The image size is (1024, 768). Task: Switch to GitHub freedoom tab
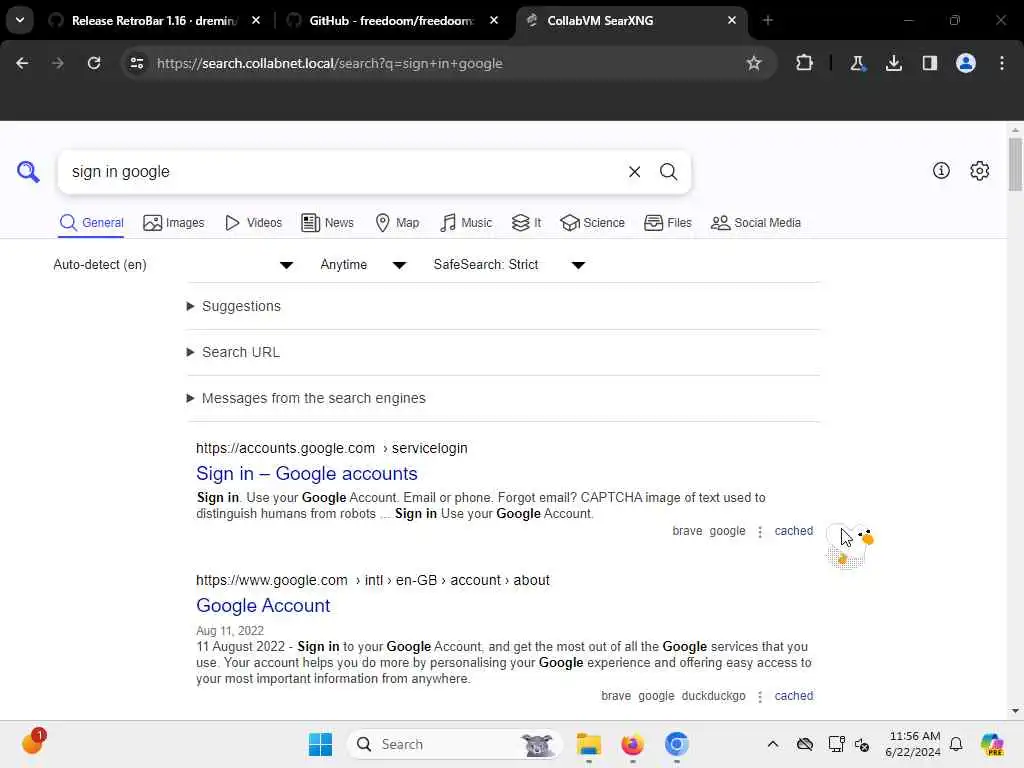click(392, 20)
